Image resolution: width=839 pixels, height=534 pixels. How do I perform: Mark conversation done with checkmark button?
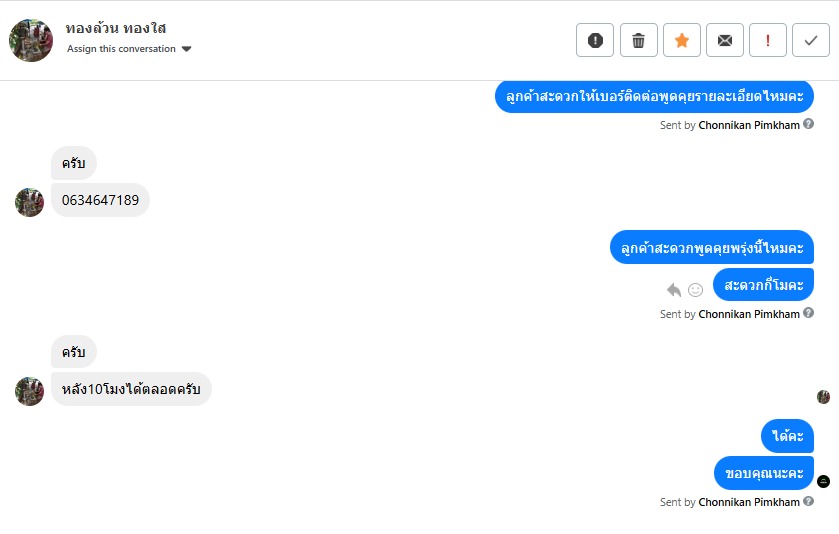[811, 40]
